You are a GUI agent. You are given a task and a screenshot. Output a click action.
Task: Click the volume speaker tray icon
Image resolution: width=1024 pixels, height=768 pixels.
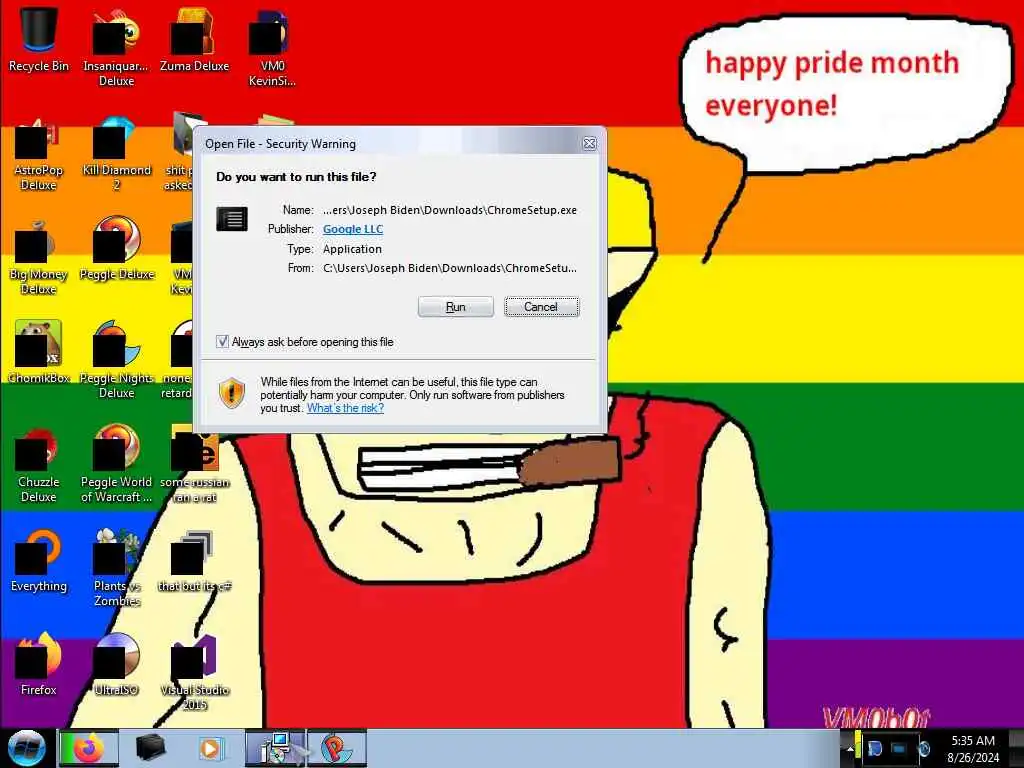tap(923, 748)
